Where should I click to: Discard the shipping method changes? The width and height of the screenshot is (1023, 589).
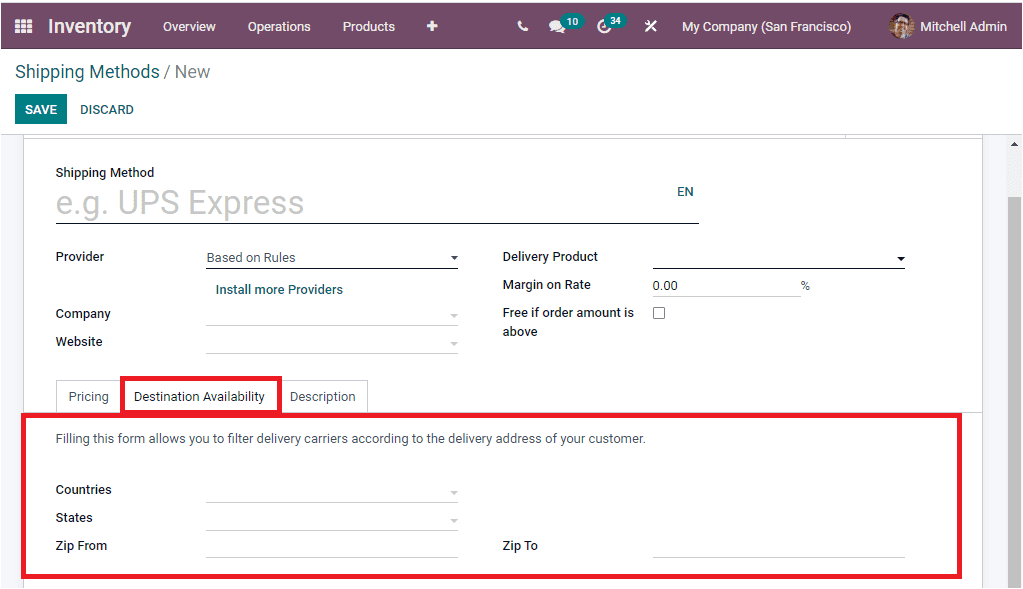[106, 109]
